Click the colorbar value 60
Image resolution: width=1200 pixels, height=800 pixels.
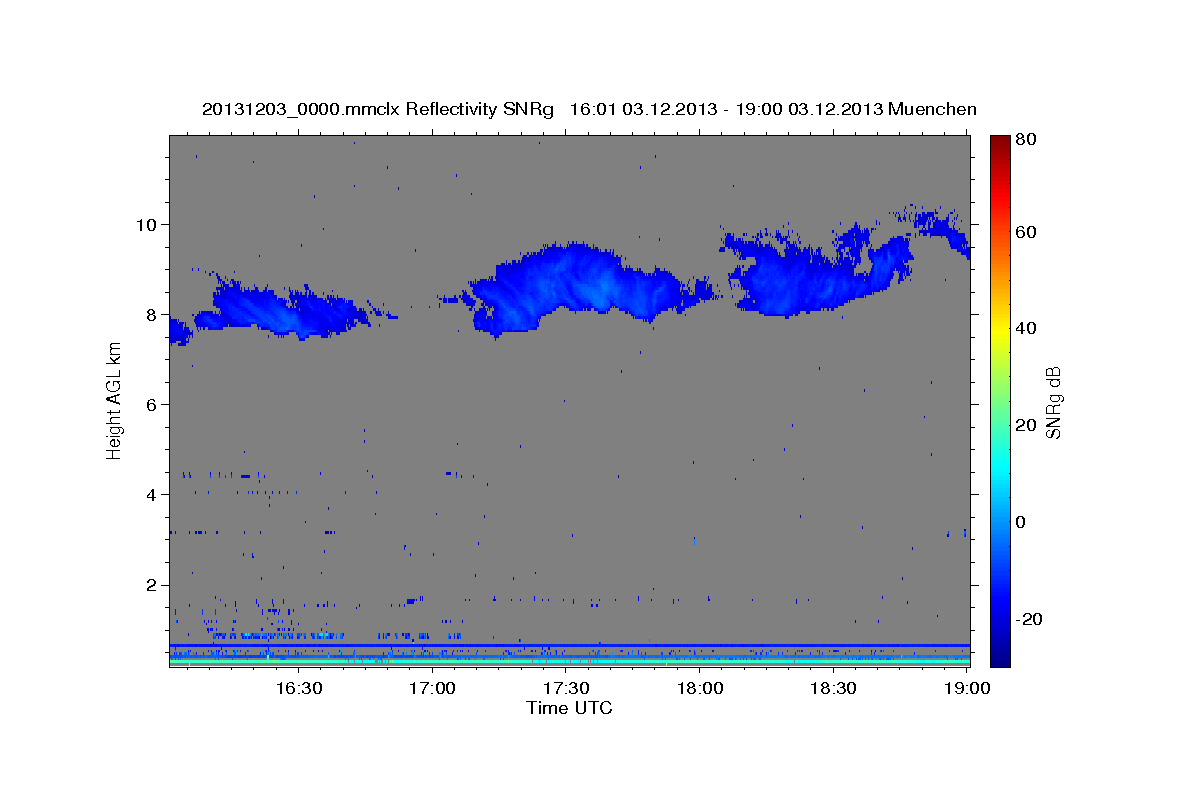coord(1024,232)
